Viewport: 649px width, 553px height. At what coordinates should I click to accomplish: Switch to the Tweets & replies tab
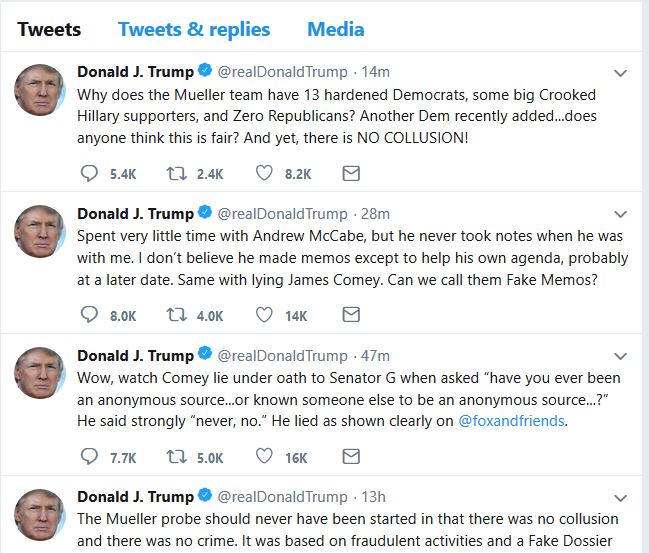point(194,29)
